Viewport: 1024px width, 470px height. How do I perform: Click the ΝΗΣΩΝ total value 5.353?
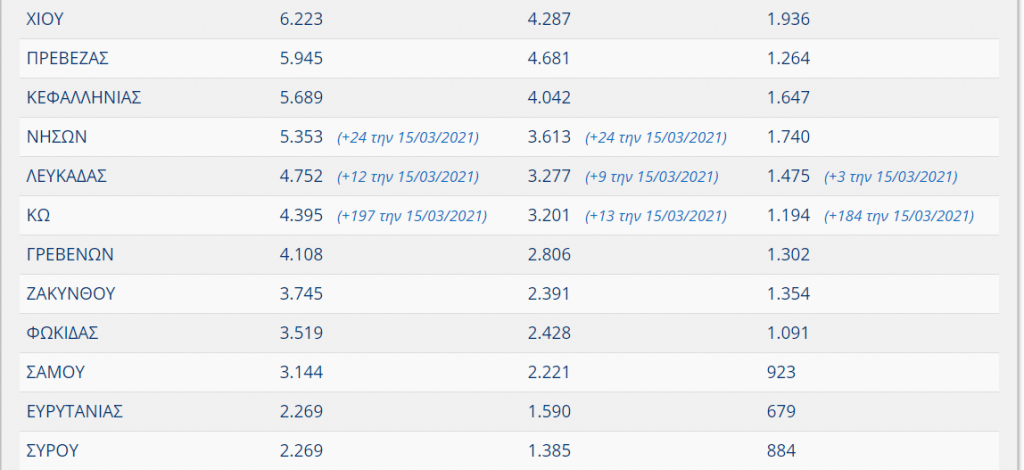point(301,137)
